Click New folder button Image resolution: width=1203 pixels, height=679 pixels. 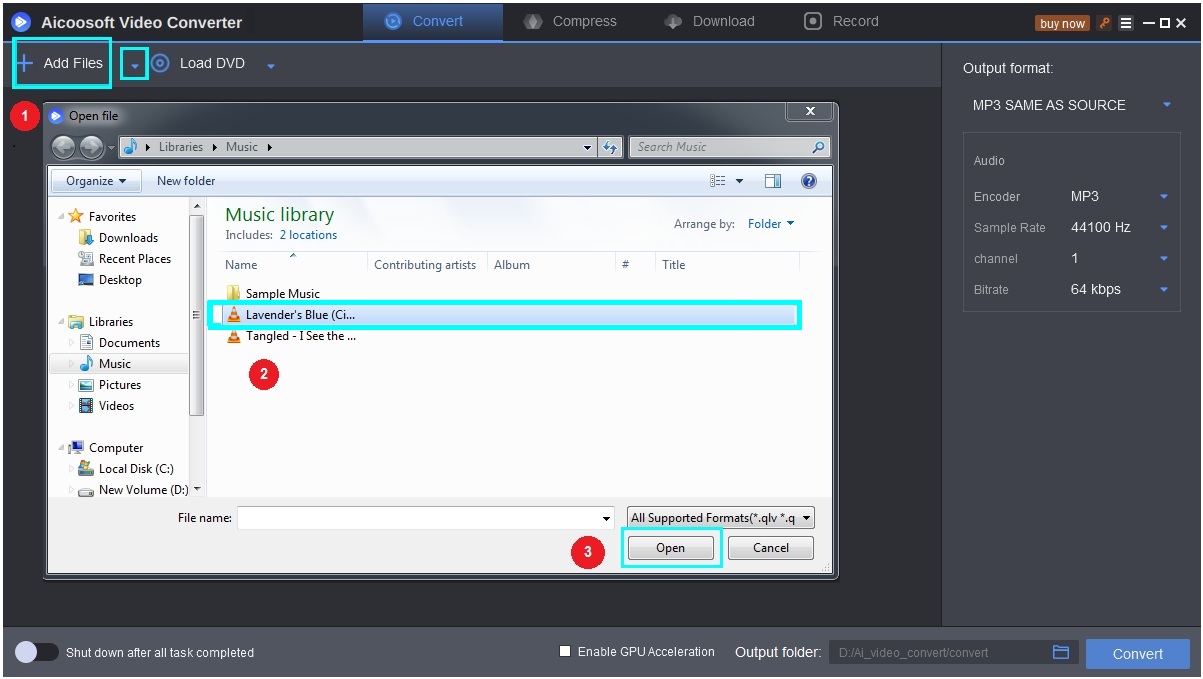click(186, 181)
